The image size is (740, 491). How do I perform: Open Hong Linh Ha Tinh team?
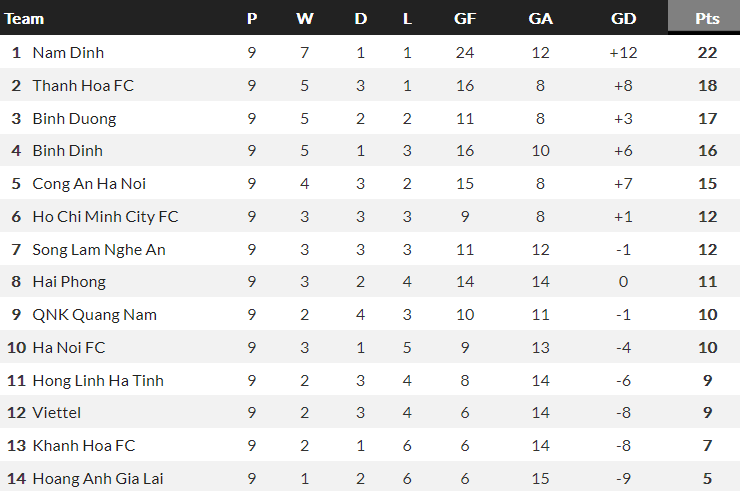click(98, 380)
